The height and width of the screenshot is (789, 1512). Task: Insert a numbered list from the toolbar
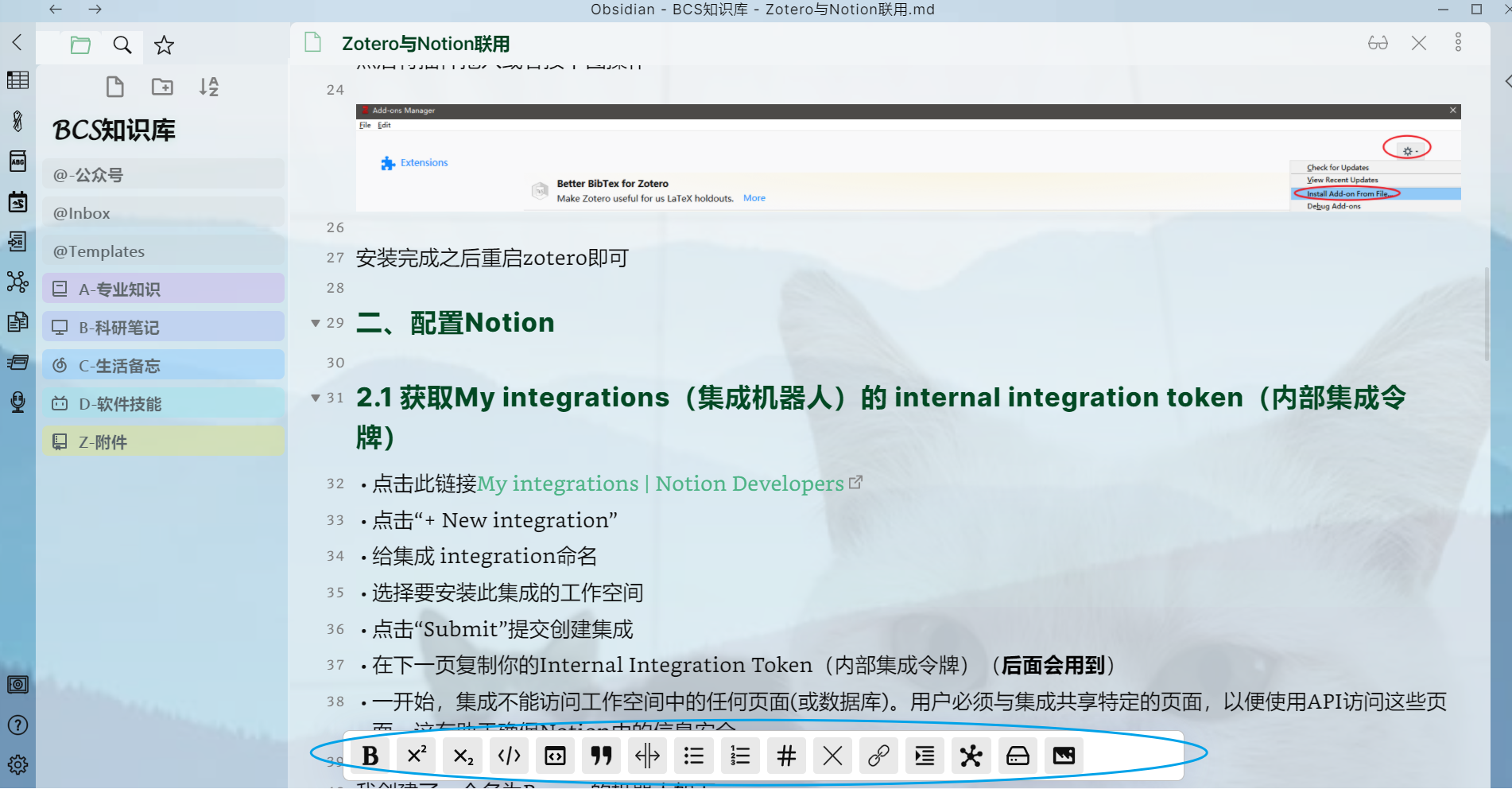(740, 756)
